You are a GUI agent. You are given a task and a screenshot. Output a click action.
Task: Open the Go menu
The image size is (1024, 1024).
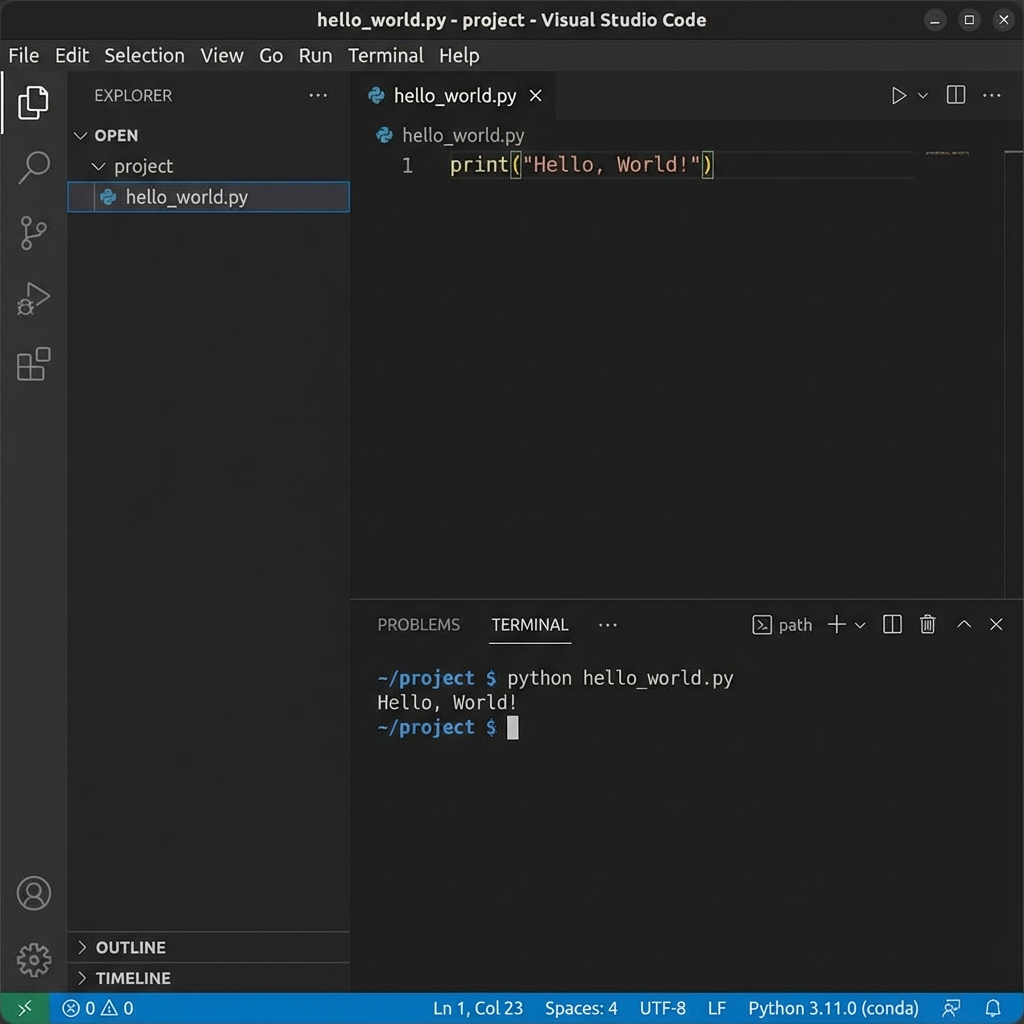[271, 56]
